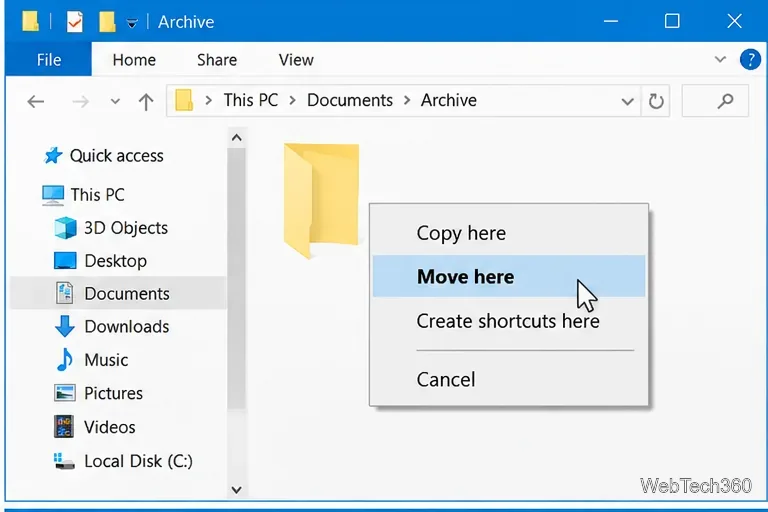Image resolution: width=768 pixels, height=512 pixels.
Task: Refresh the Archive folder view
Action: (656, 101)
